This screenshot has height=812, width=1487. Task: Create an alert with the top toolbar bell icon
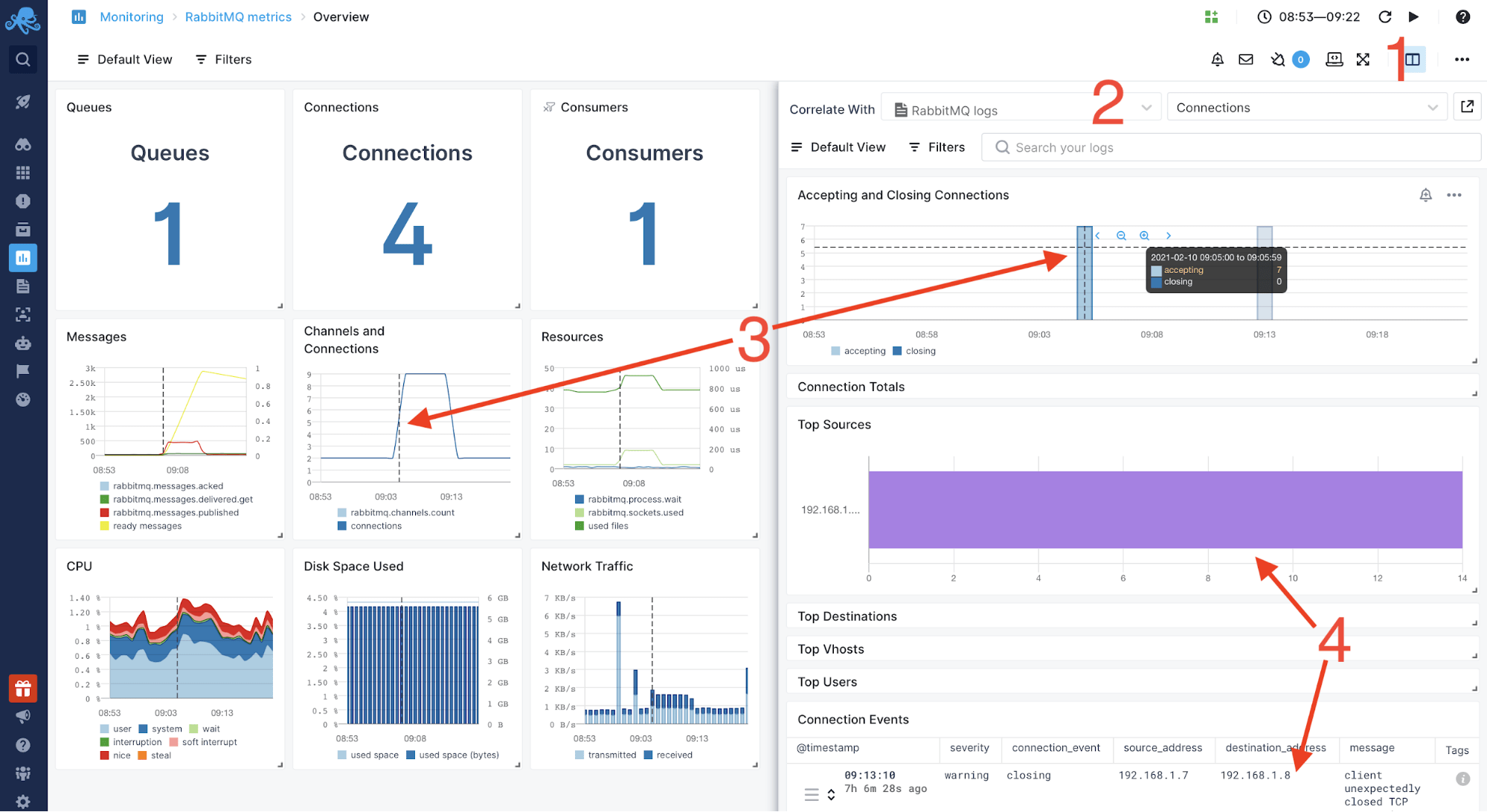click(1218, 59)
